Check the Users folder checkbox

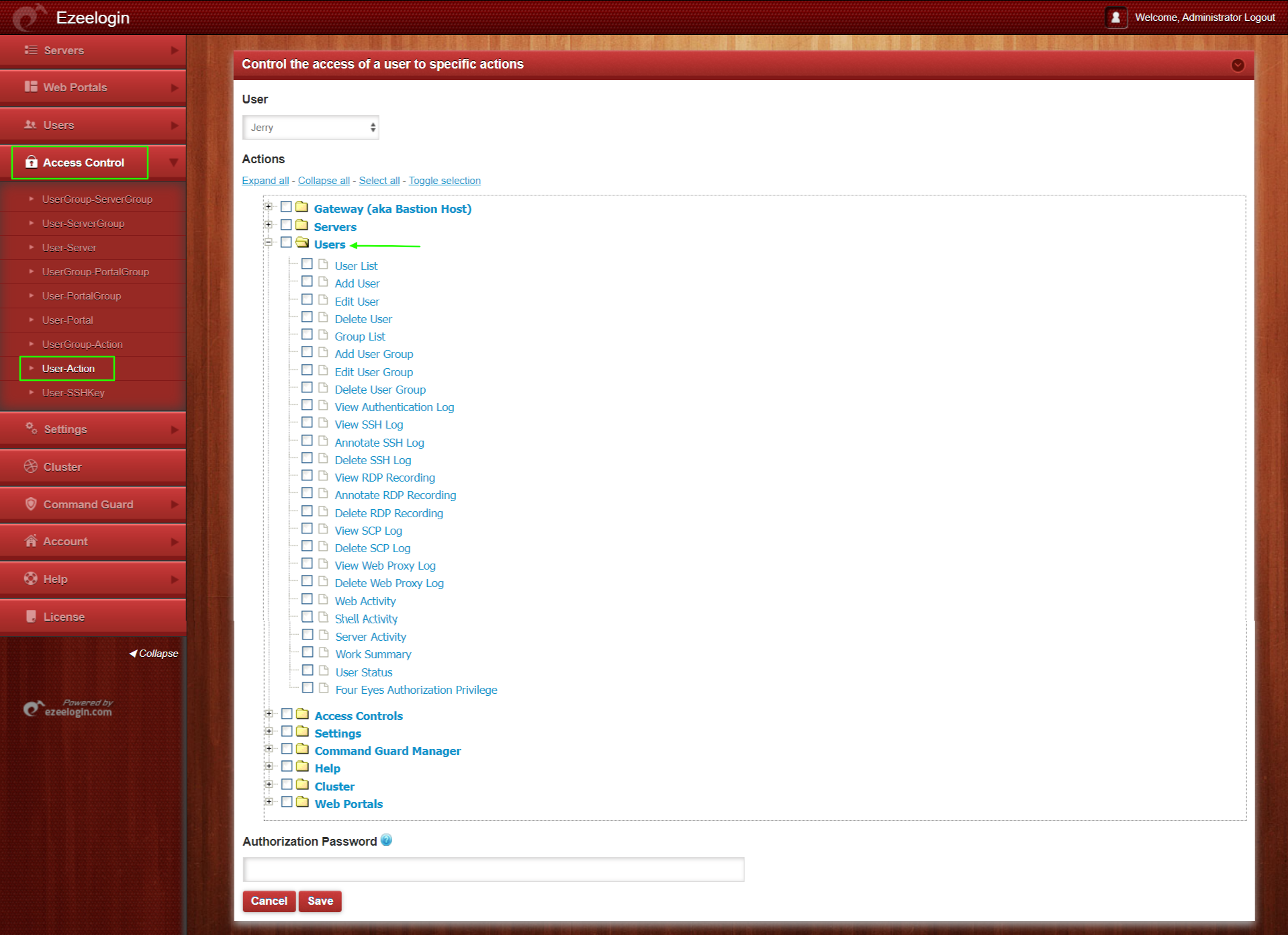(x=286, y=242)
